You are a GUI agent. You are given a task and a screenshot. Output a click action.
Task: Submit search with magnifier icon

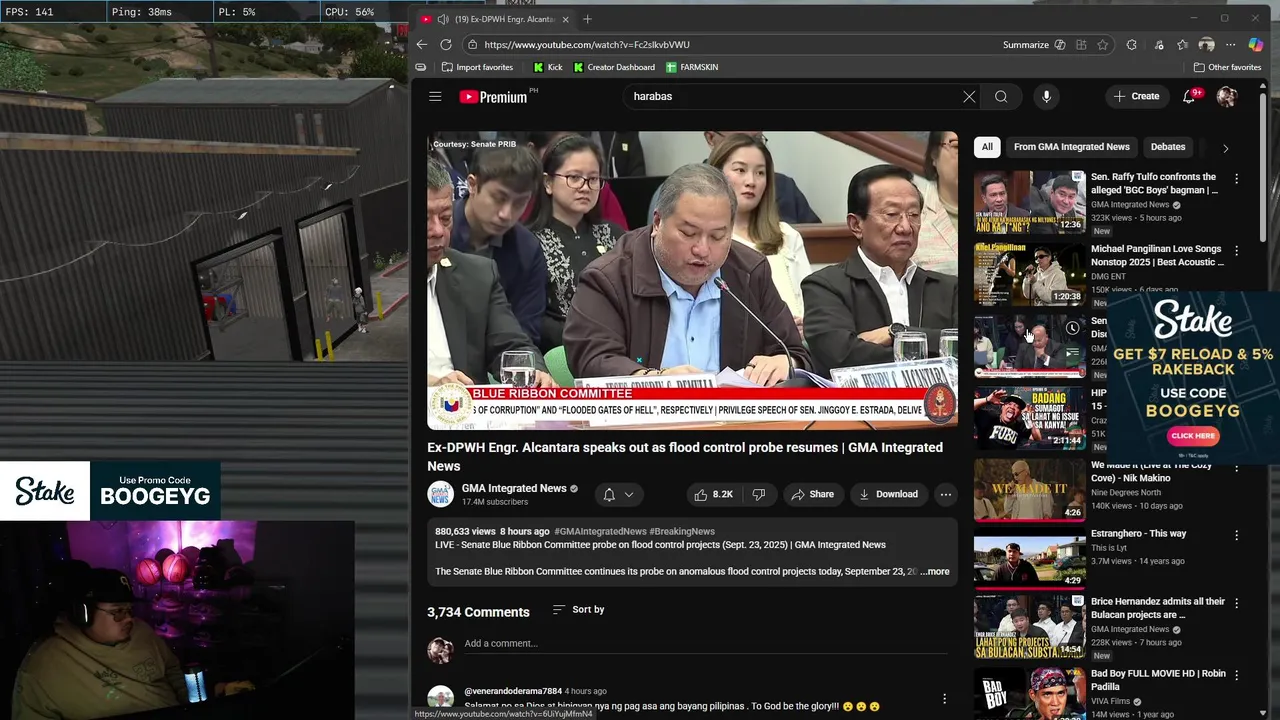coord(1001,96)
